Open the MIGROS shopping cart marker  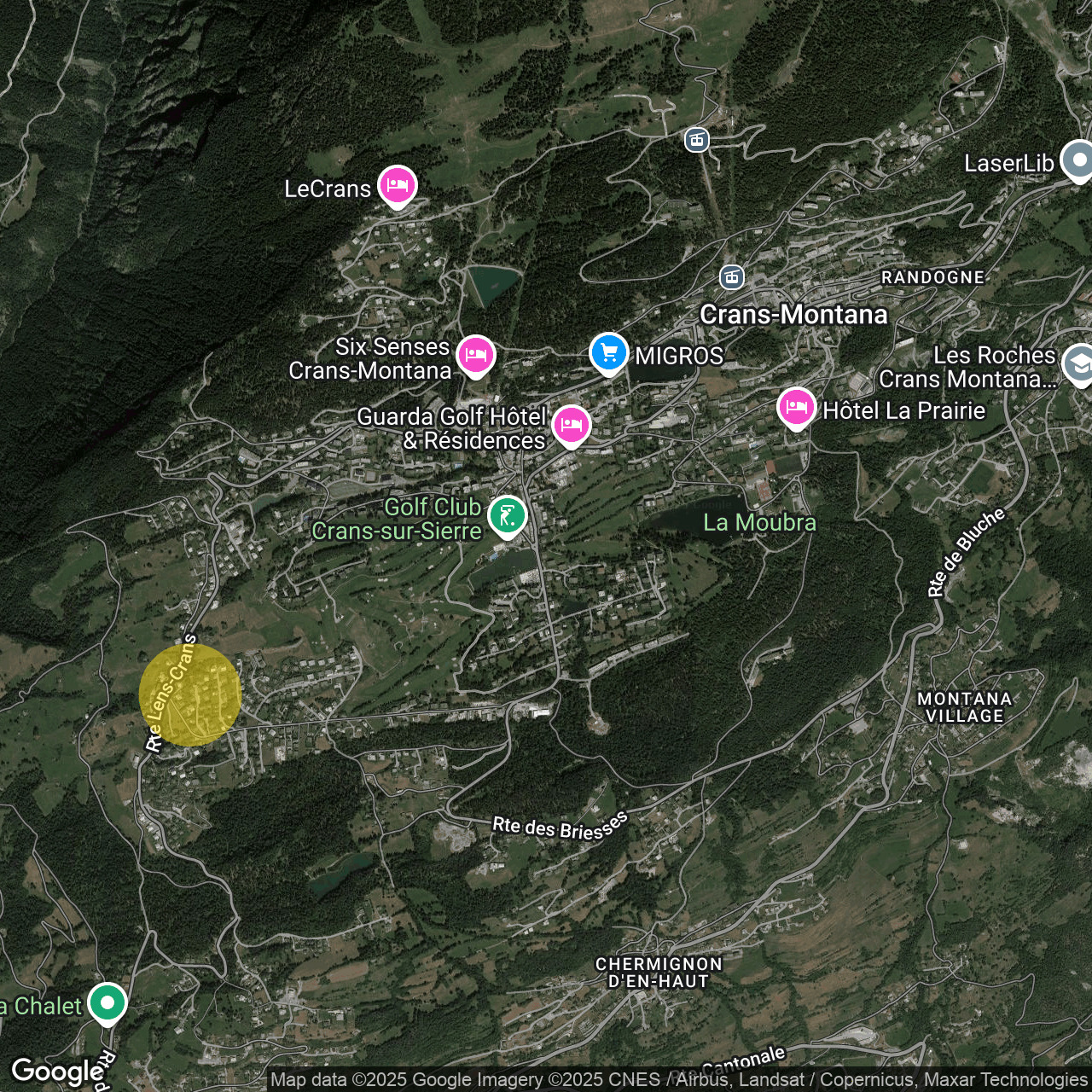(608, 352)
